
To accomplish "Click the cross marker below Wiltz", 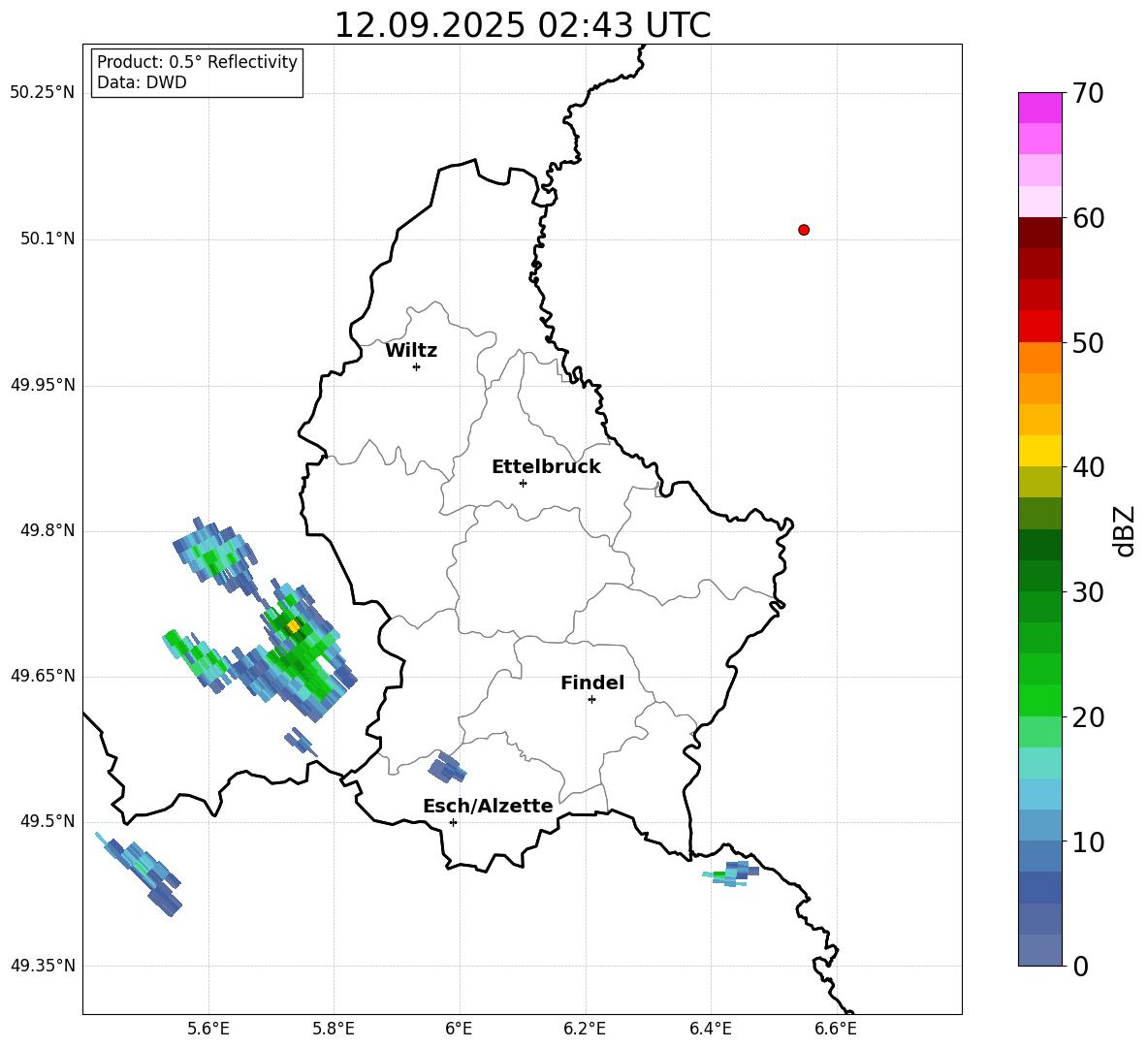I will pyautogui.click(x=417, y=366).
